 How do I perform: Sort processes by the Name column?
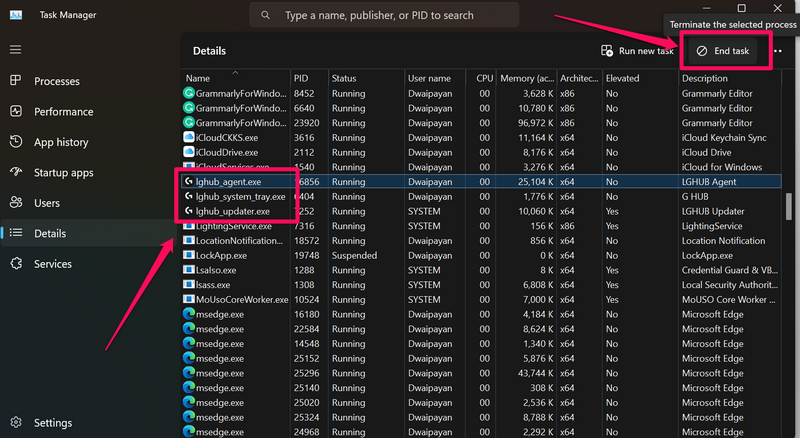[198, 78]
